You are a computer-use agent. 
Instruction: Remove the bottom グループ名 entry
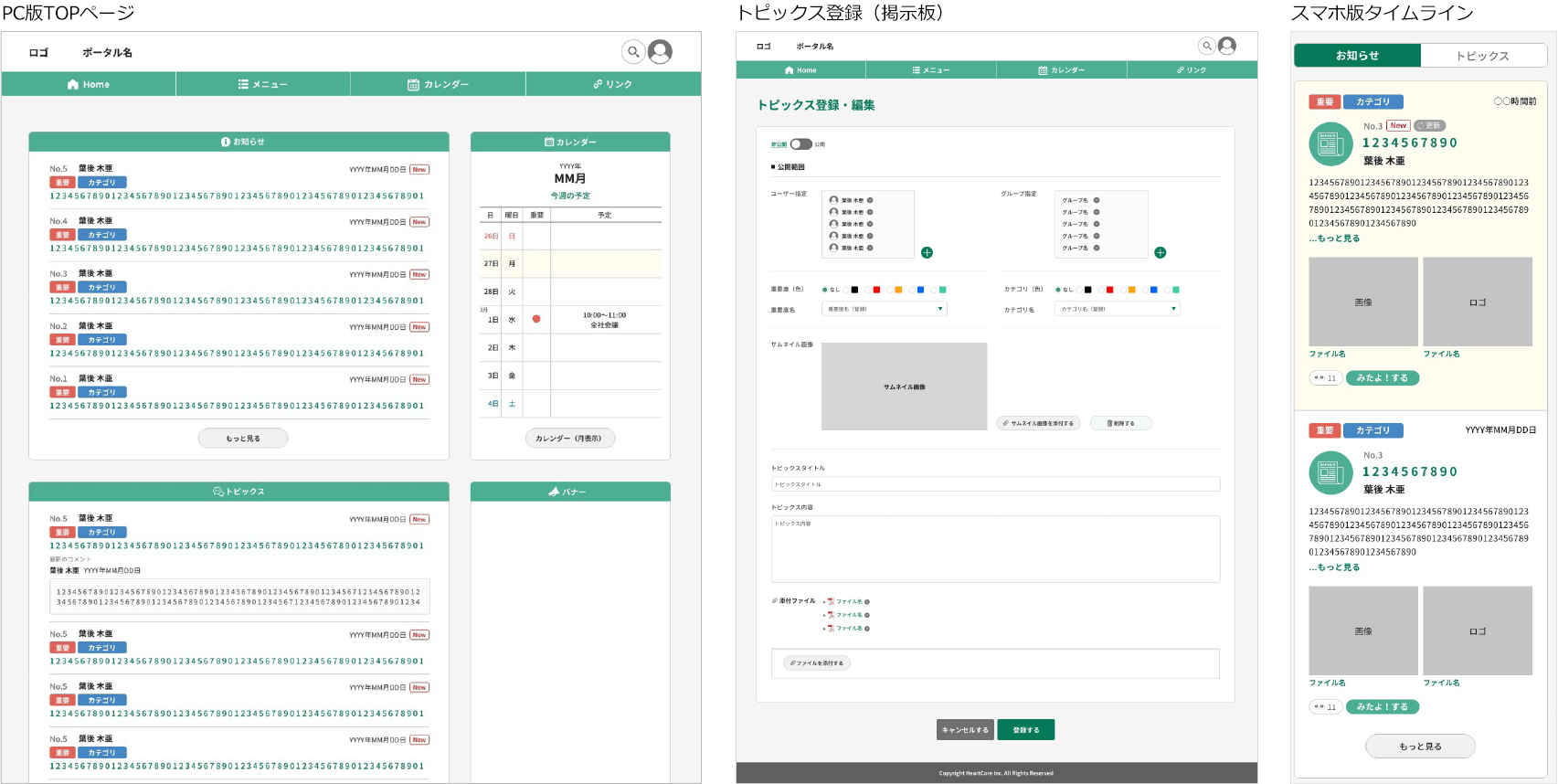1097,248
